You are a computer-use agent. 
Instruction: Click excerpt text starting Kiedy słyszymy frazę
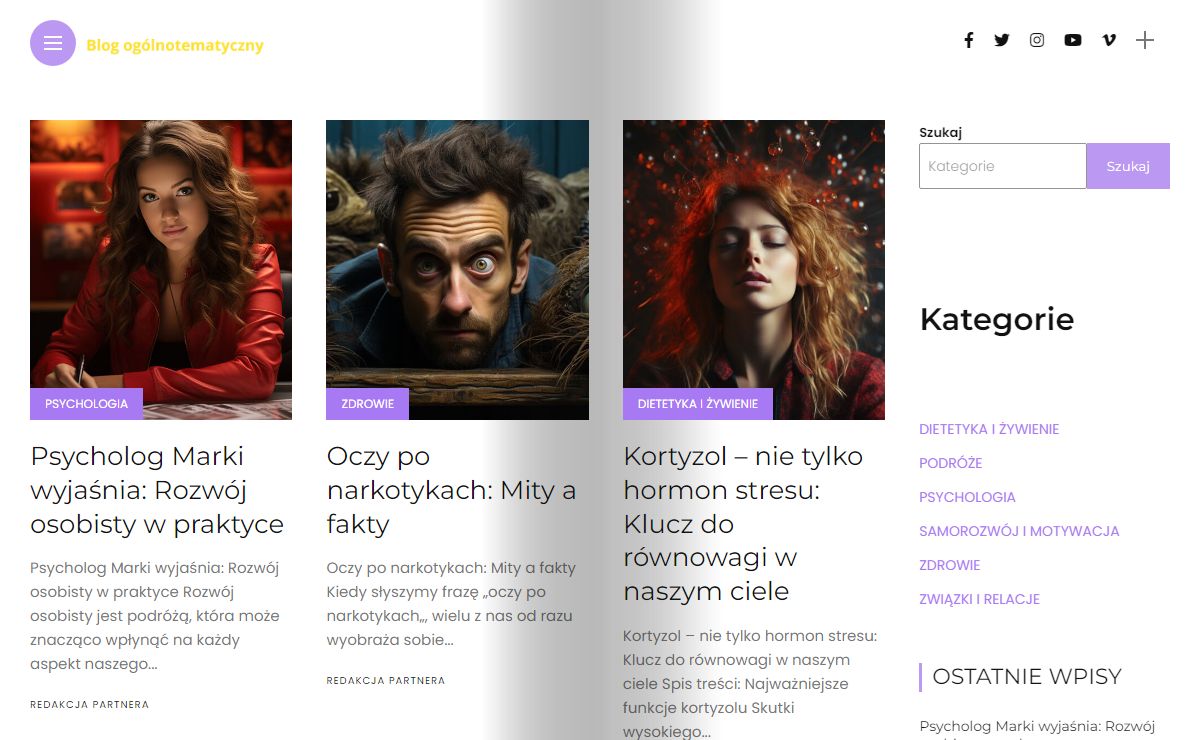450,604
